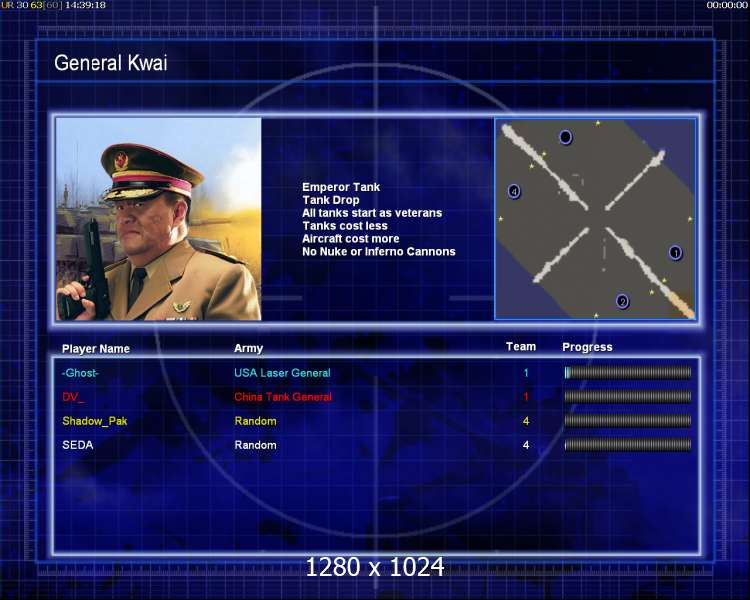Click the "Tank Drop" ability line
The image size is (750, 600).
tap(331, 200)
